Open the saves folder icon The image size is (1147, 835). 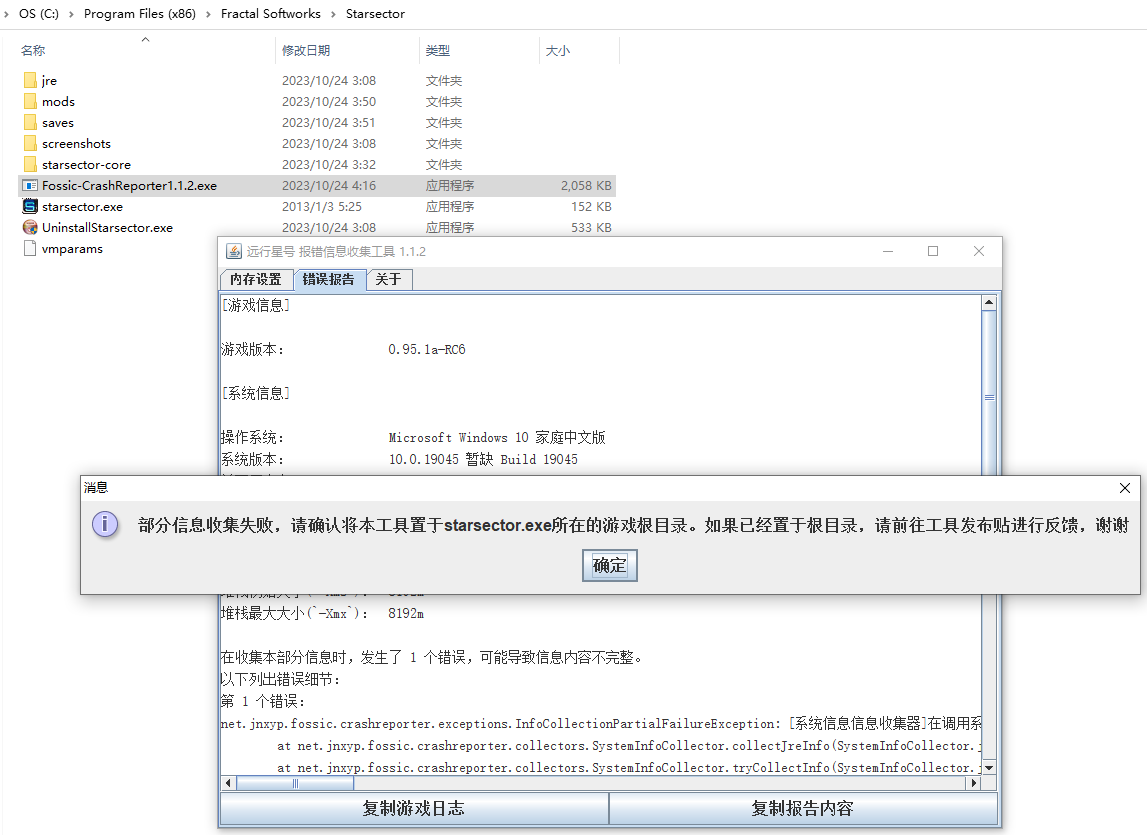(x=30, y=122)
